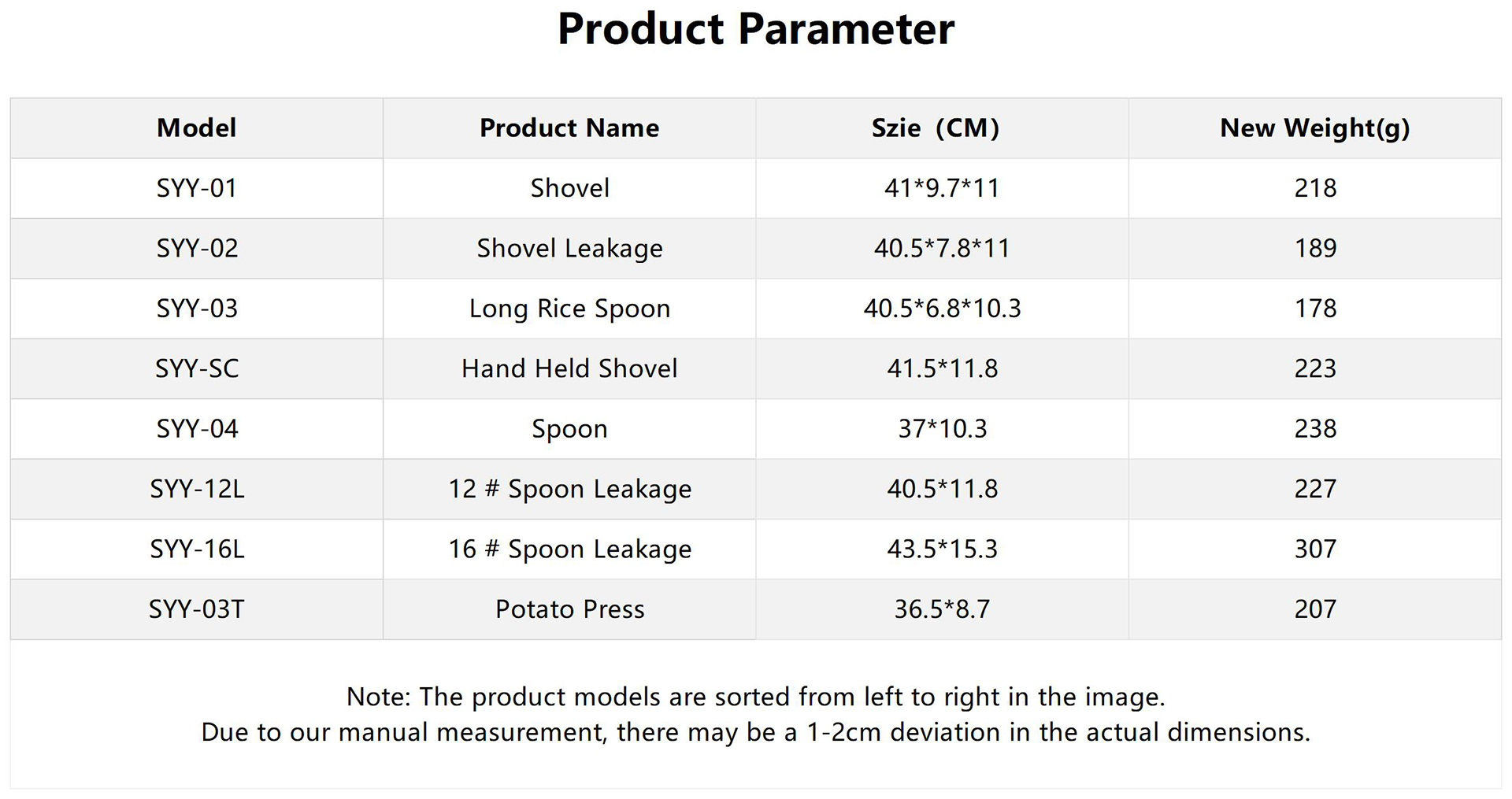This screenshot has height=799, width=1512.
Task: Click size value 40.5*6.8*10.3
Action: (942, 309)
